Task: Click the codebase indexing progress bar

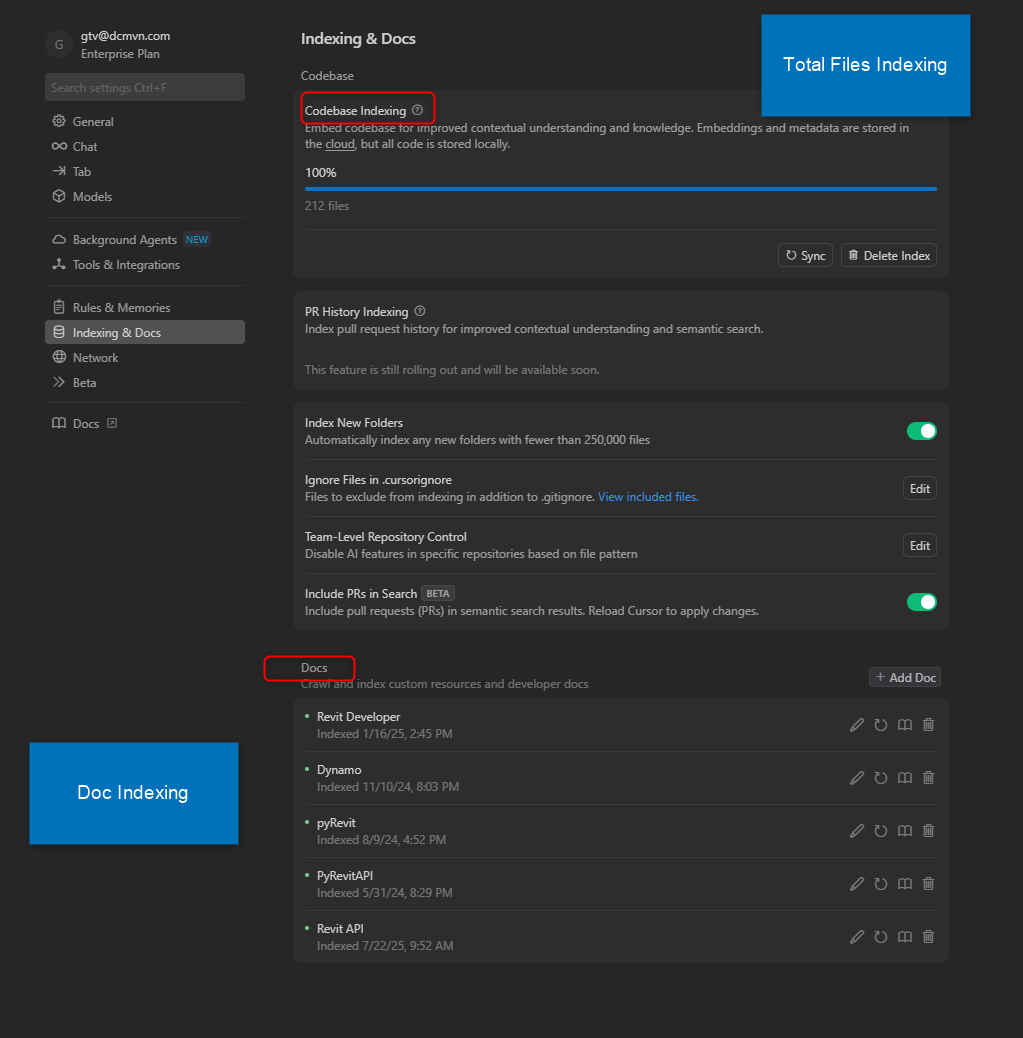Action: click(x=620, y=188)
